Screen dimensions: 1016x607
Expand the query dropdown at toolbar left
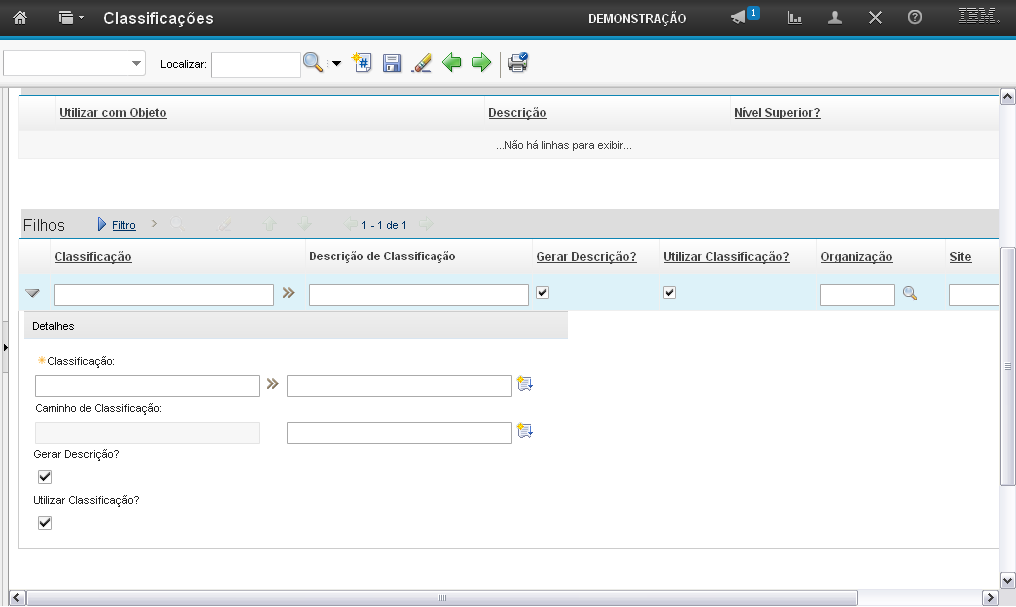click(x=136, y=64)
